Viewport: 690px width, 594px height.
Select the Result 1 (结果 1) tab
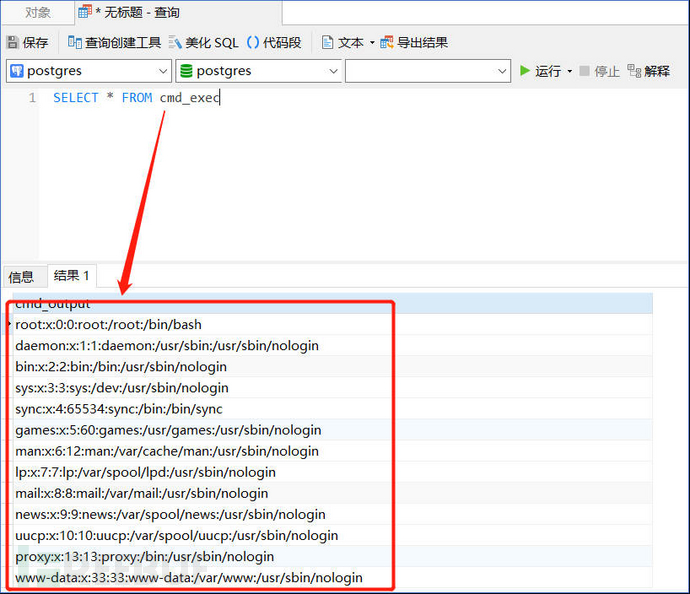(72, 276)
